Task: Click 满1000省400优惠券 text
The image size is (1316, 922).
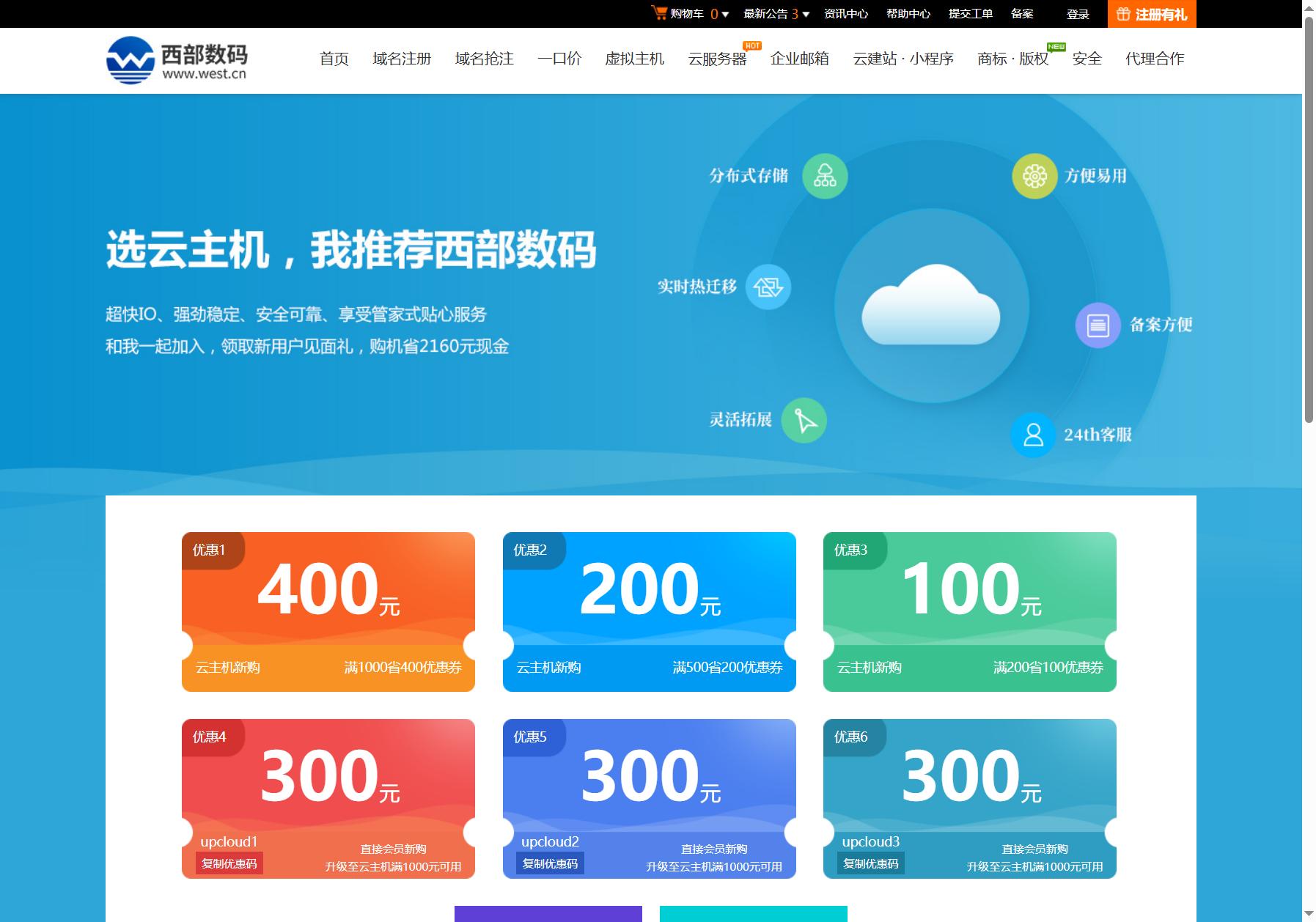Action: pos(403,668)
